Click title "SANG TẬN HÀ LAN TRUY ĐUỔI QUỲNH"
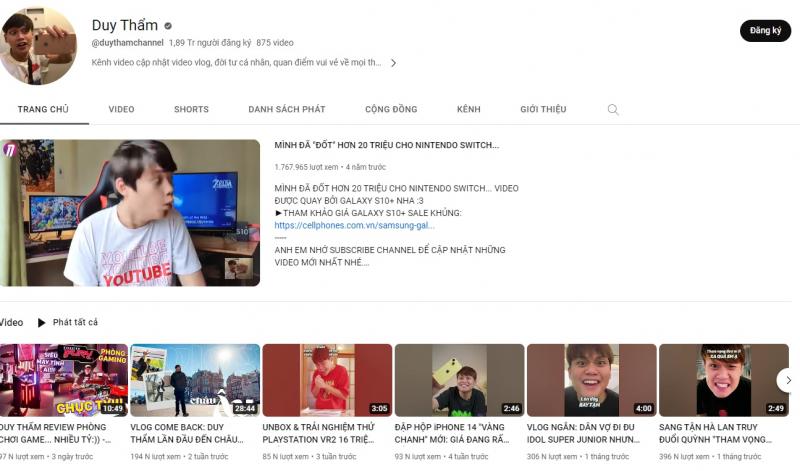800x471 pixels. click(715, 433)
